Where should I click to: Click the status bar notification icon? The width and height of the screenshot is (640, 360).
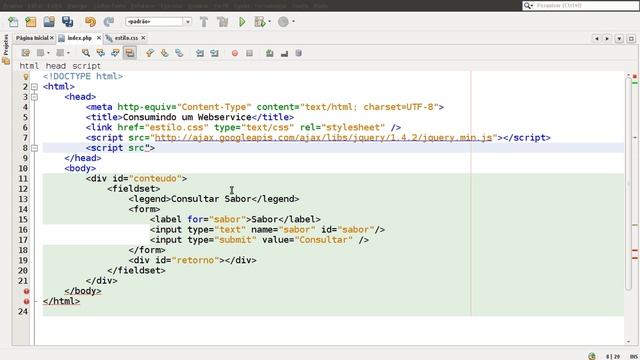pyautogui.click(x=592, y=356)
